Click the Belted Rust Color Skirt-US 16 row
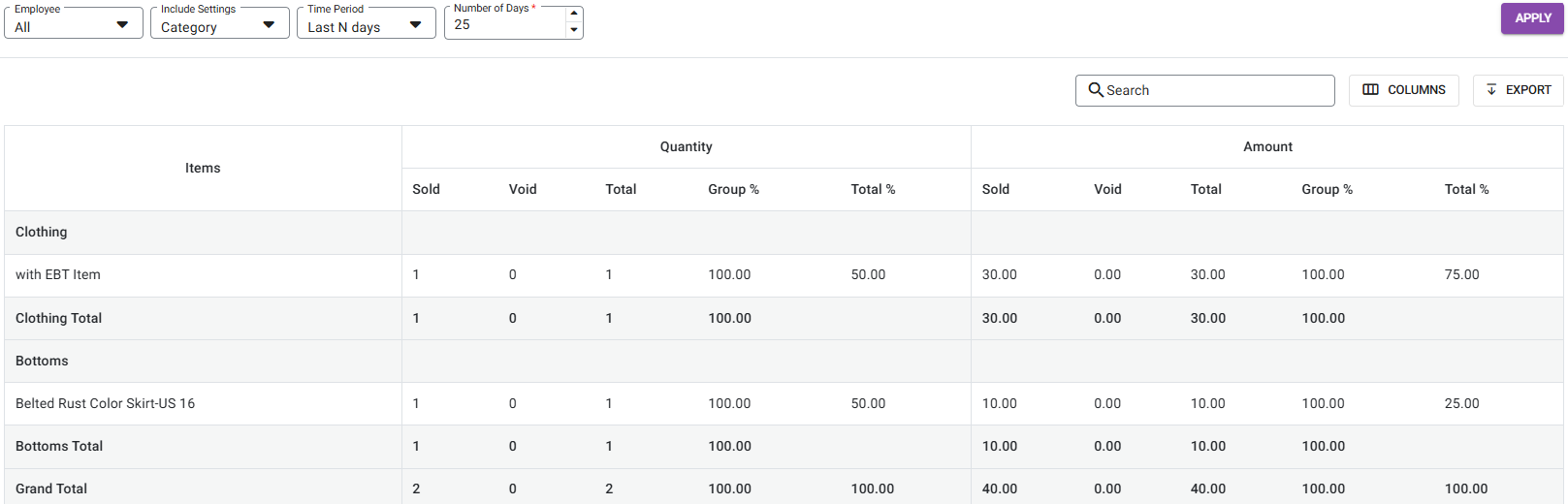The height and width of the screenshot is (504, 1568). [105, 403]
